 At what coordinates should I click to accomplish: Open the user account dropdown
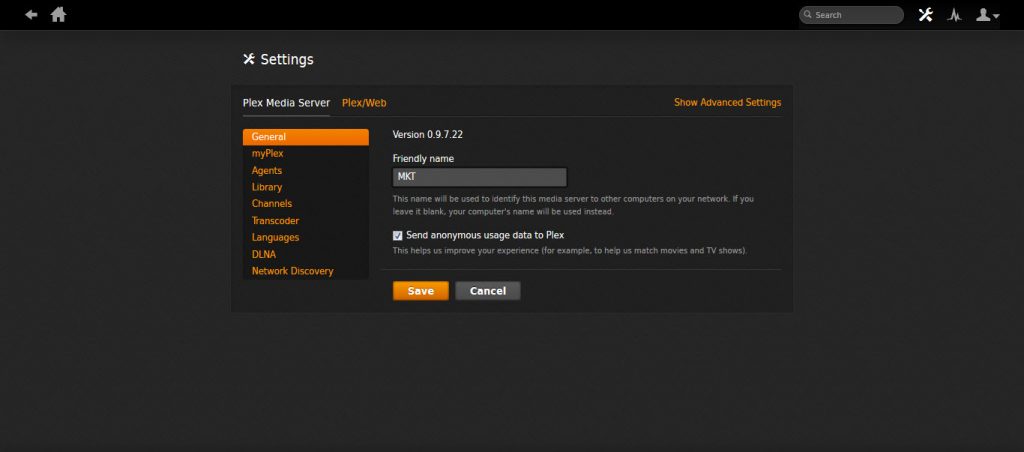(x=987, y=15)
